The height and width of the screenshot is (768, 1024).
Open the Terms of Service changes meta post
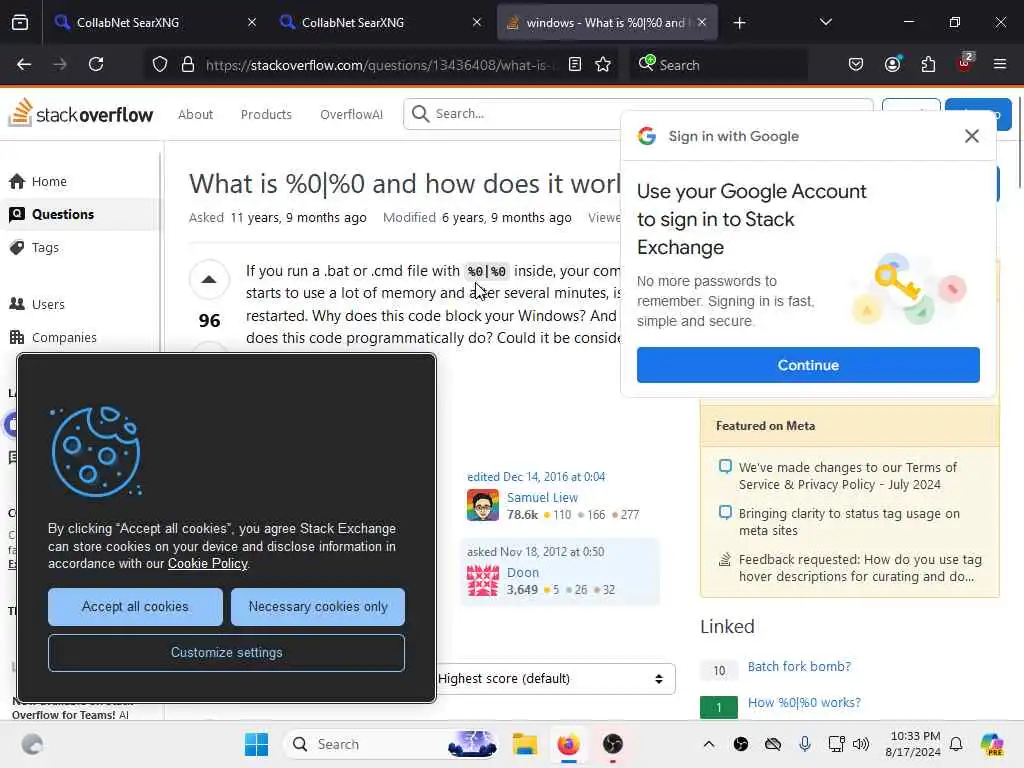point(847,476)
